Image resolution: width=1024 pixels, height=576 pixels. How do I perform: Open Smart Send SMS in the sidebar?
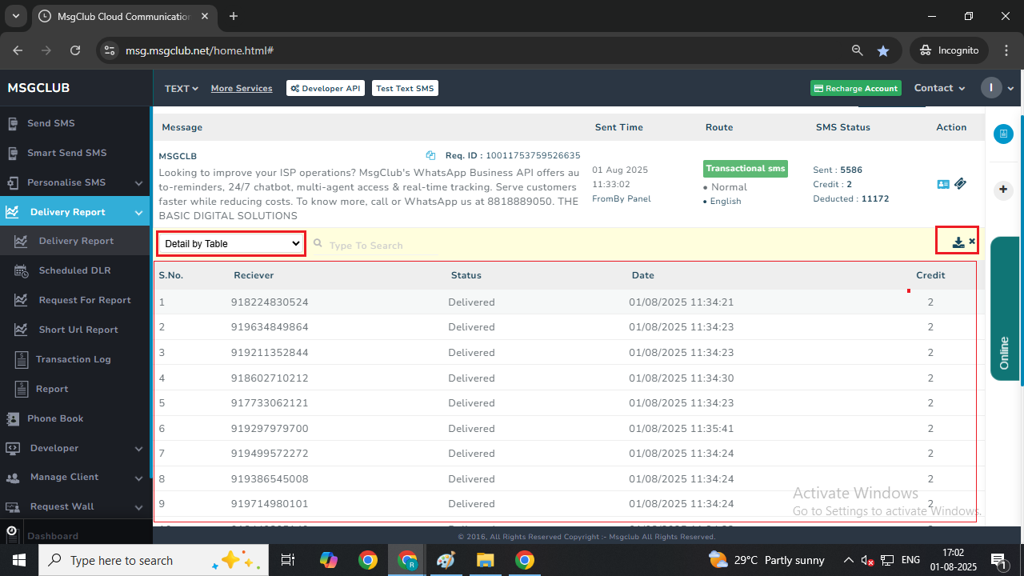(67, 153)
